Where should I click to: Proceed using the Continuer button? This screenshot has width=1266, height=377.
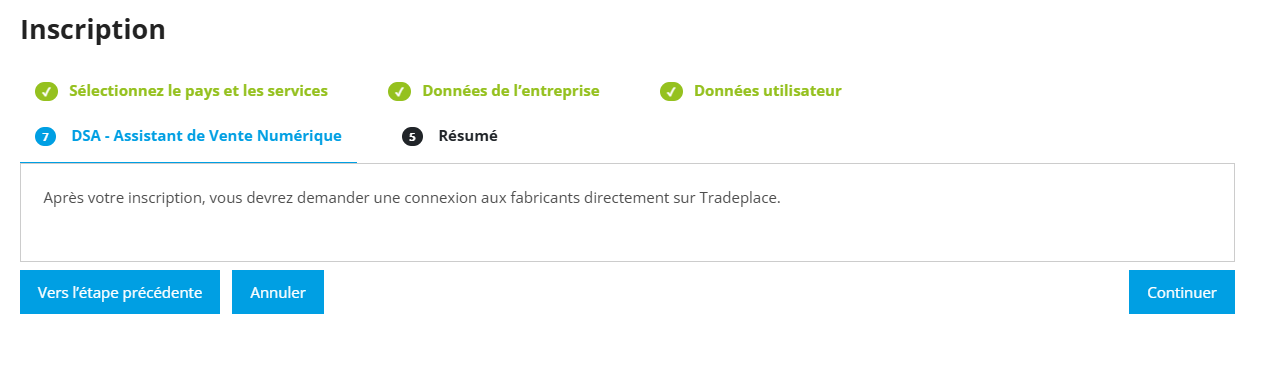tap(1182, 292)
